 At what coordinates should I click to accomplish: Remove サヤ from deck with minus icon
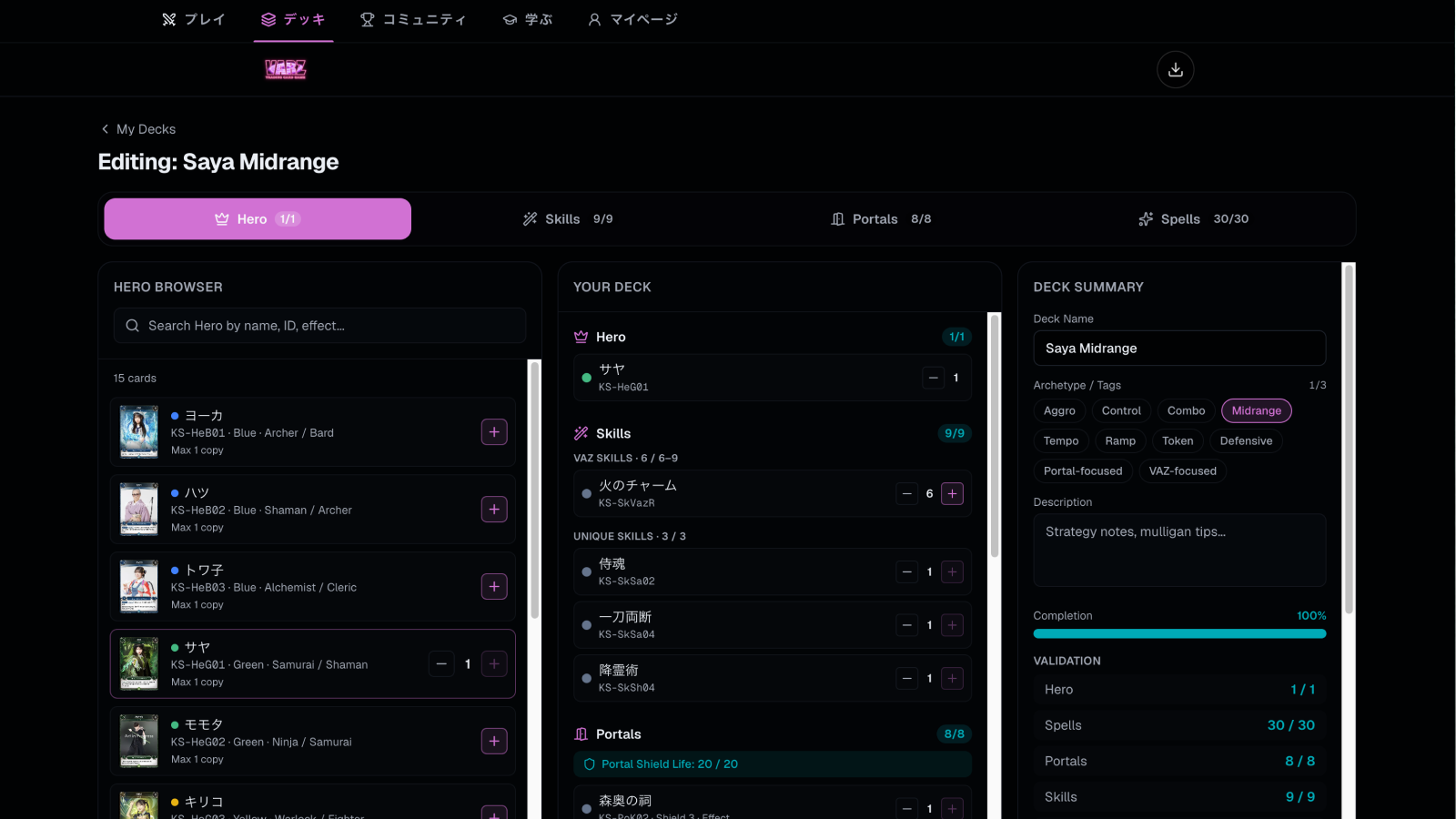point(934,378)
